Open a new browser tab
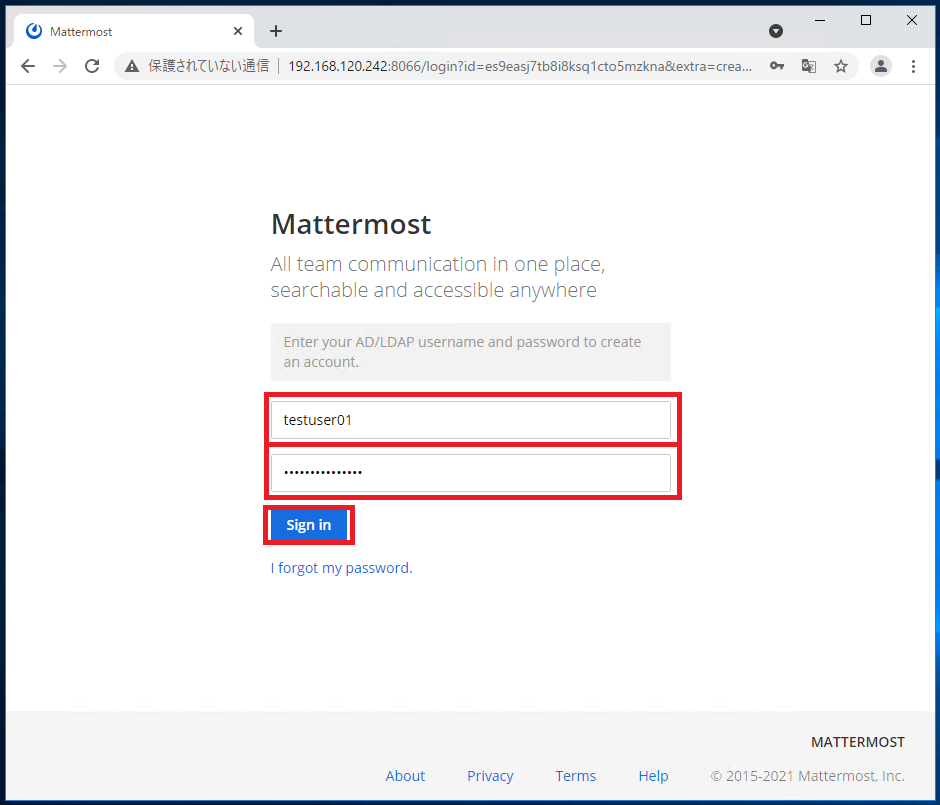This screenshot has width=940, height=805. 276,31
